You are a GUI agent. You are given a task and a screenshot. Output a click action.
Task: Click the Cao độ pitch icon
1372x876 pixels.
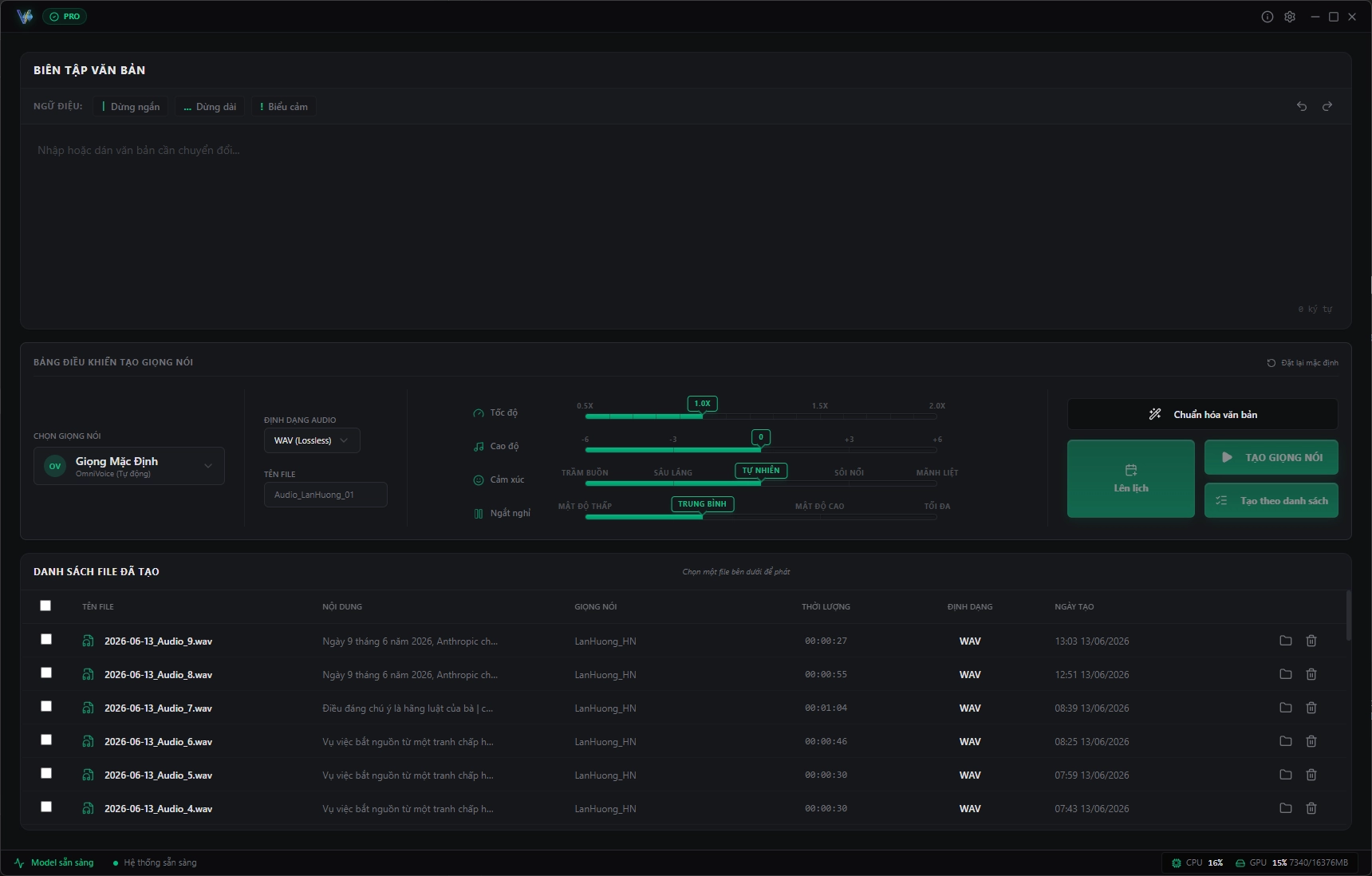click(x=479, y=447)
